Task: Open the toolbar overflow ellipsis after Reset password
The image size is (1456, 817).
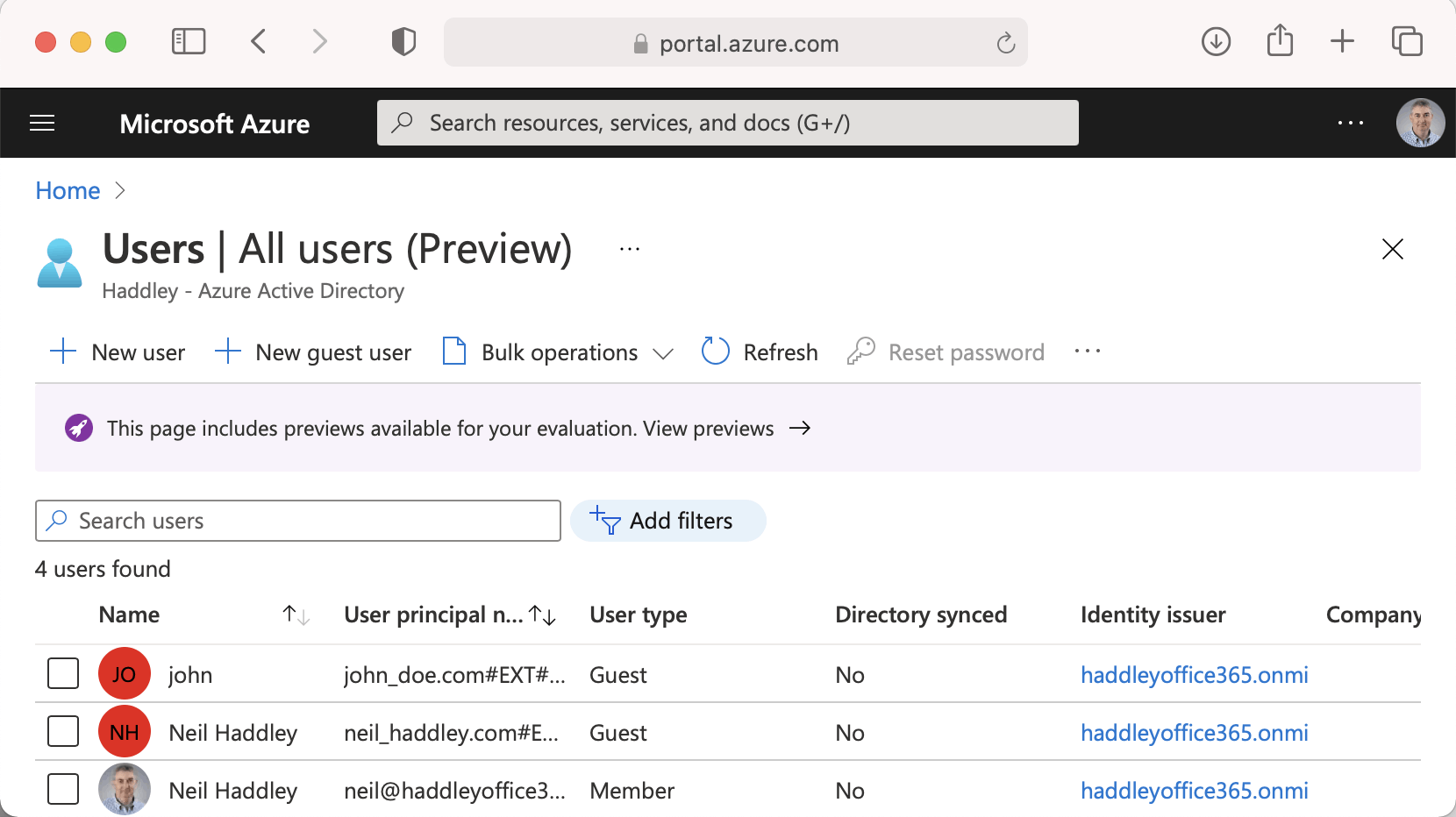Action: click(1087, 352)
